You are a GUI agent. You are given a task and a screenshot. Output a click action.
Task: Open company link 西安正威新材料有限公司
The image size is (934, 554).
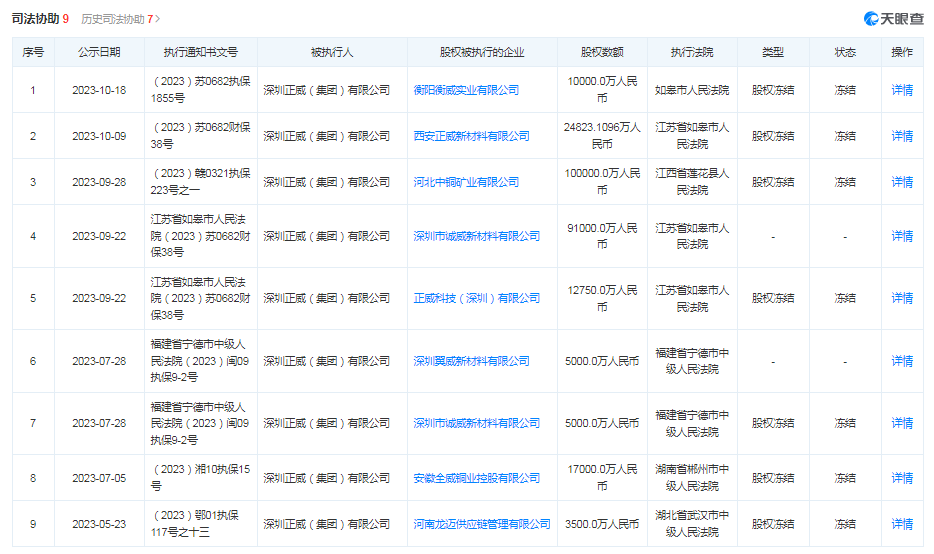point(471,136)
